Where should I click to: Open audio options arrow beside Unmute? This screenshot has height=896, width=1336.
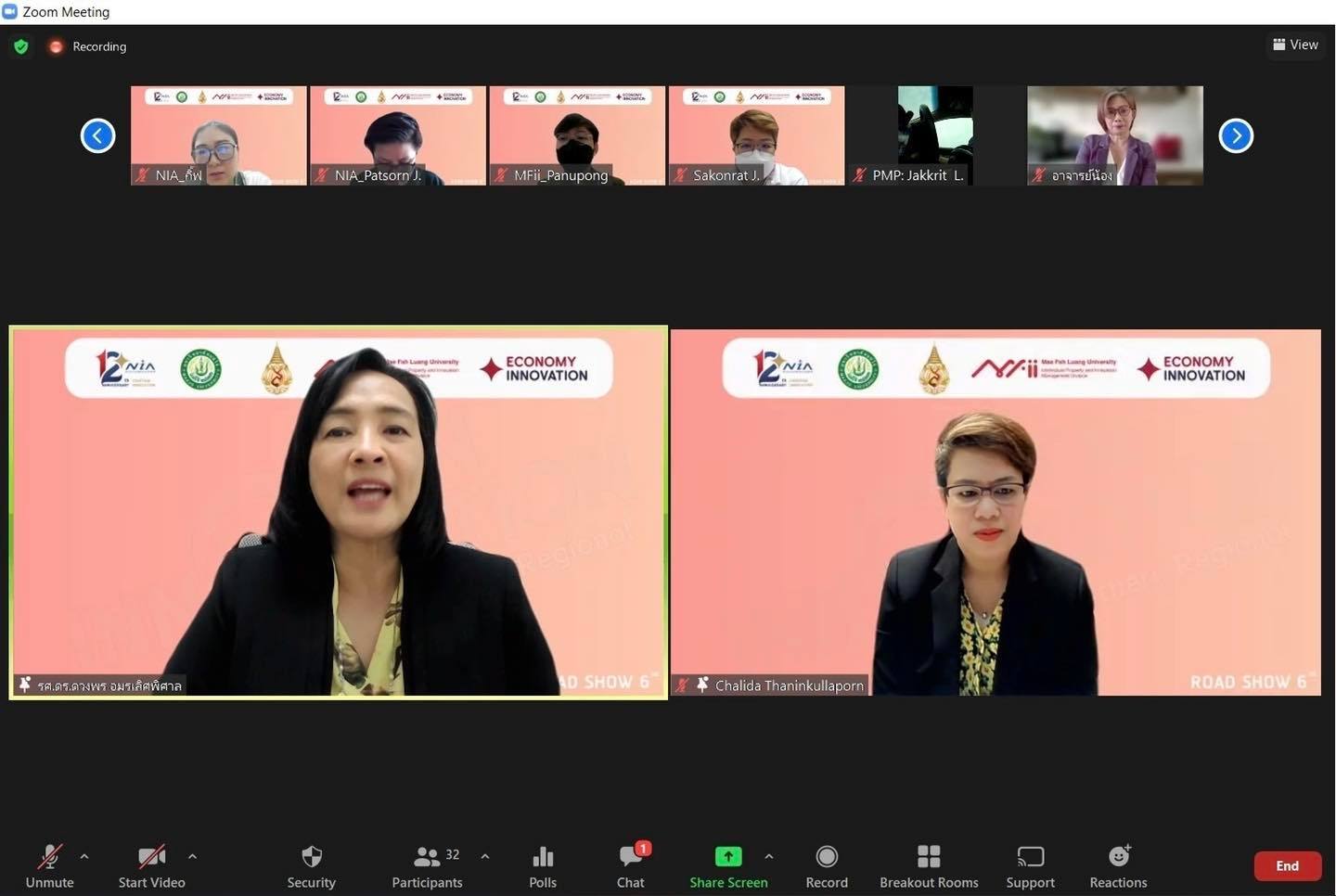pos(84,856)
